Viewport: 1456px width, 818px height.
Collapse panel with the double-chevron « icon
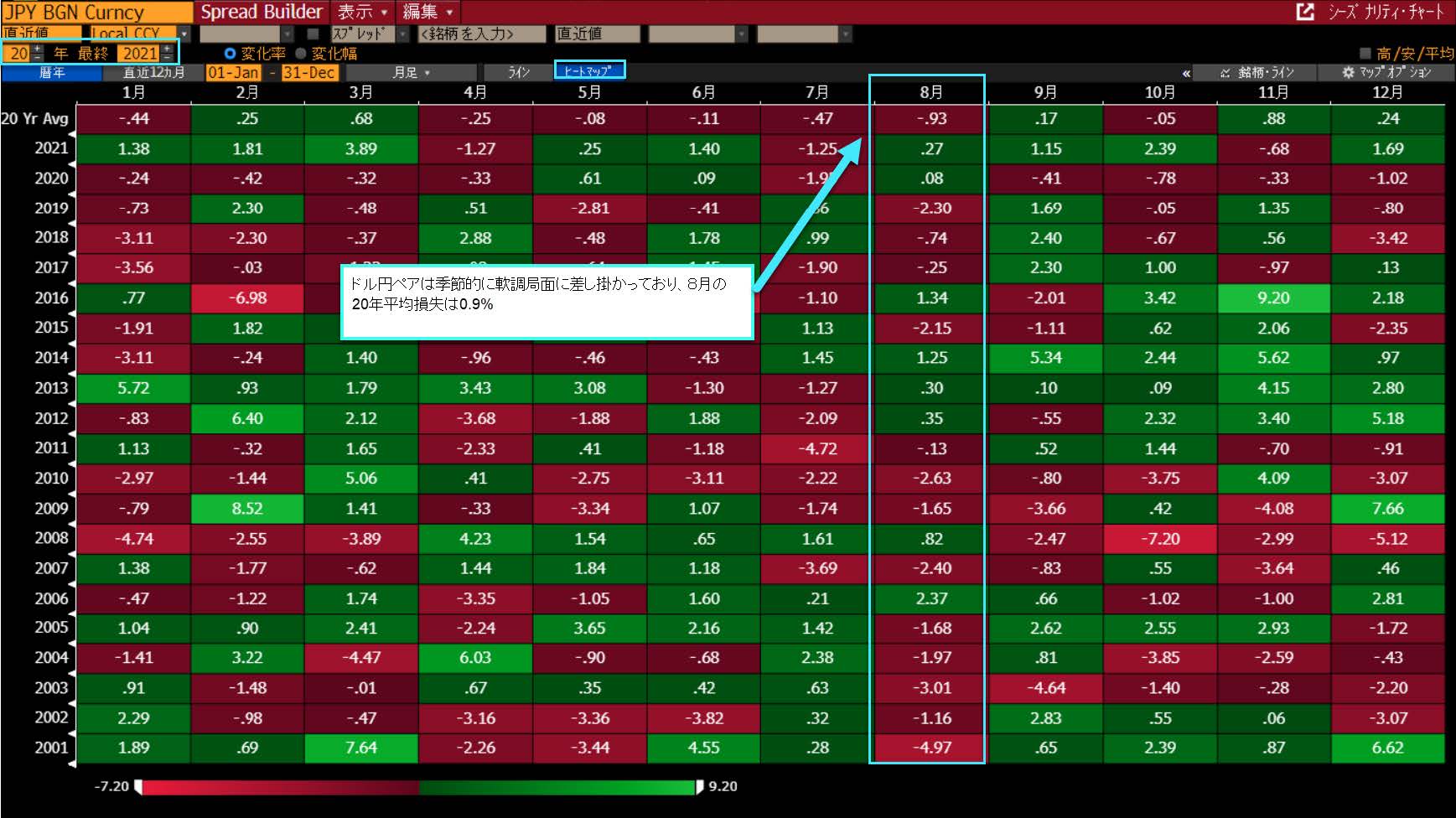point(1186,73)
